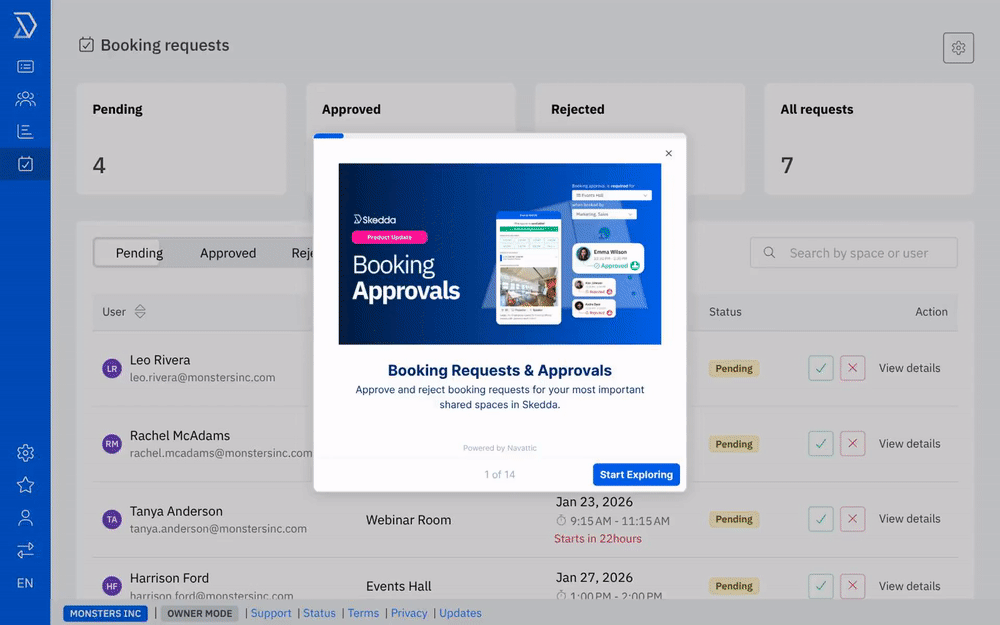Click the star icon in sidebar
The height and width of the screenshot is (625, 1000).
[x=25, y=485]
